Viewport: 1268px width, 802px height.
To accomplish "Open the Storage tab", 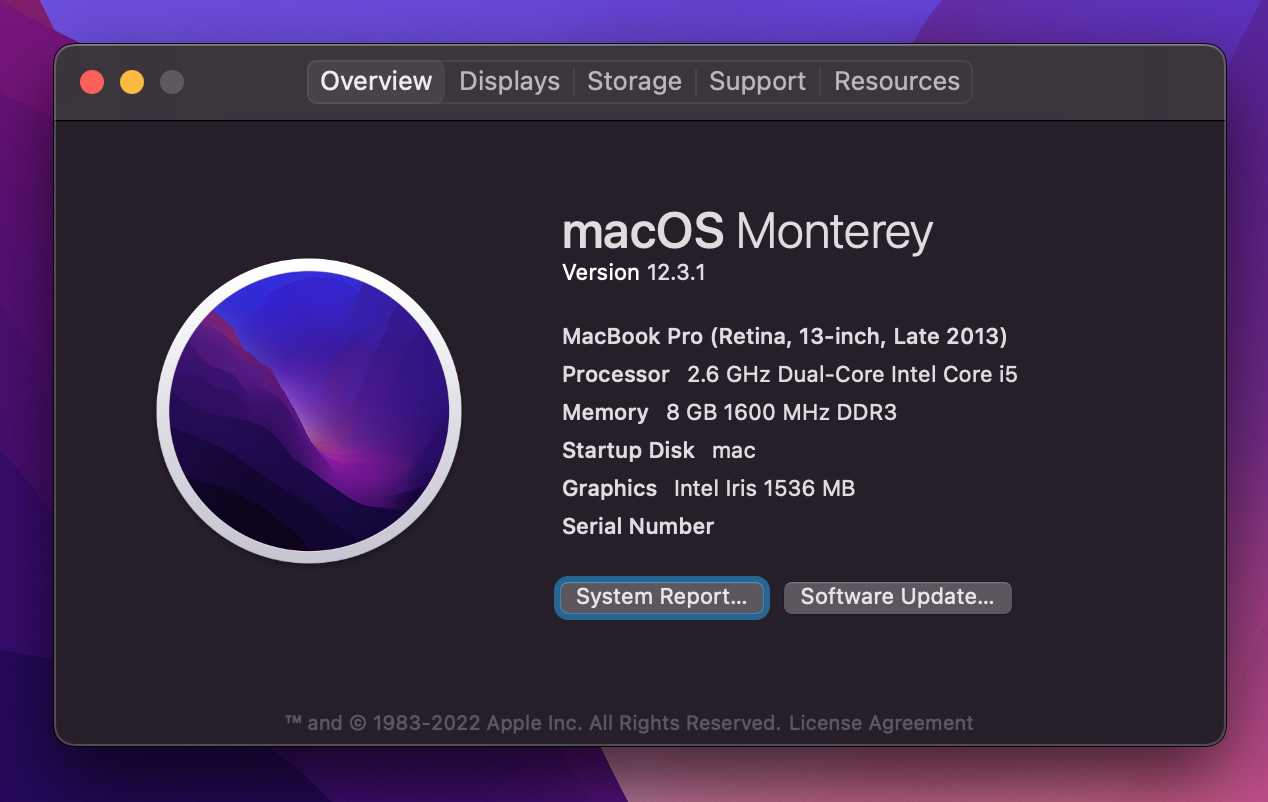I will click(634, 81).
